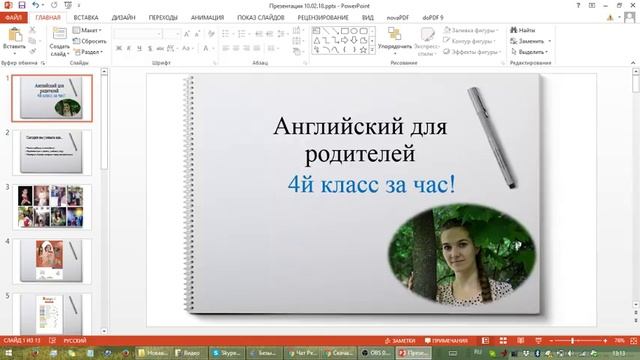Select slide 2 thumbnail
This screenshot has width=640, height=360.
coord(52,153)
